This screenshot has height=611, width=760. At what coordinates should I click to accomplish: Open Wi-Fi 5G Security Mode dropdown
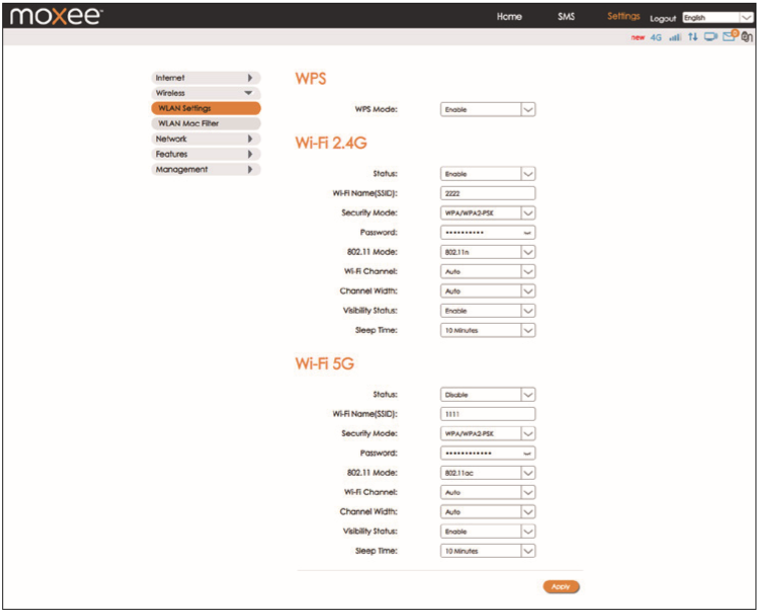click(x=488, y=434)
